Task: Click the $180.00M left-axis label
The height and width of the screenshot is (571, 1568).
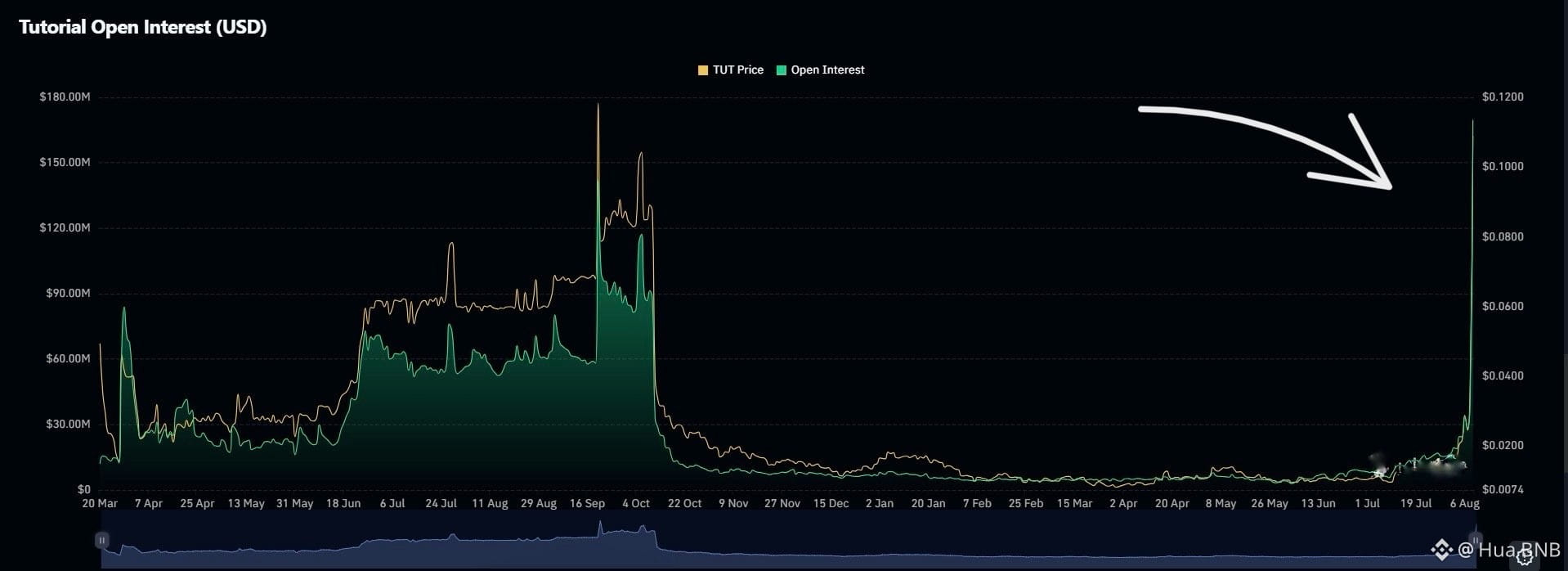Action: 65,97
